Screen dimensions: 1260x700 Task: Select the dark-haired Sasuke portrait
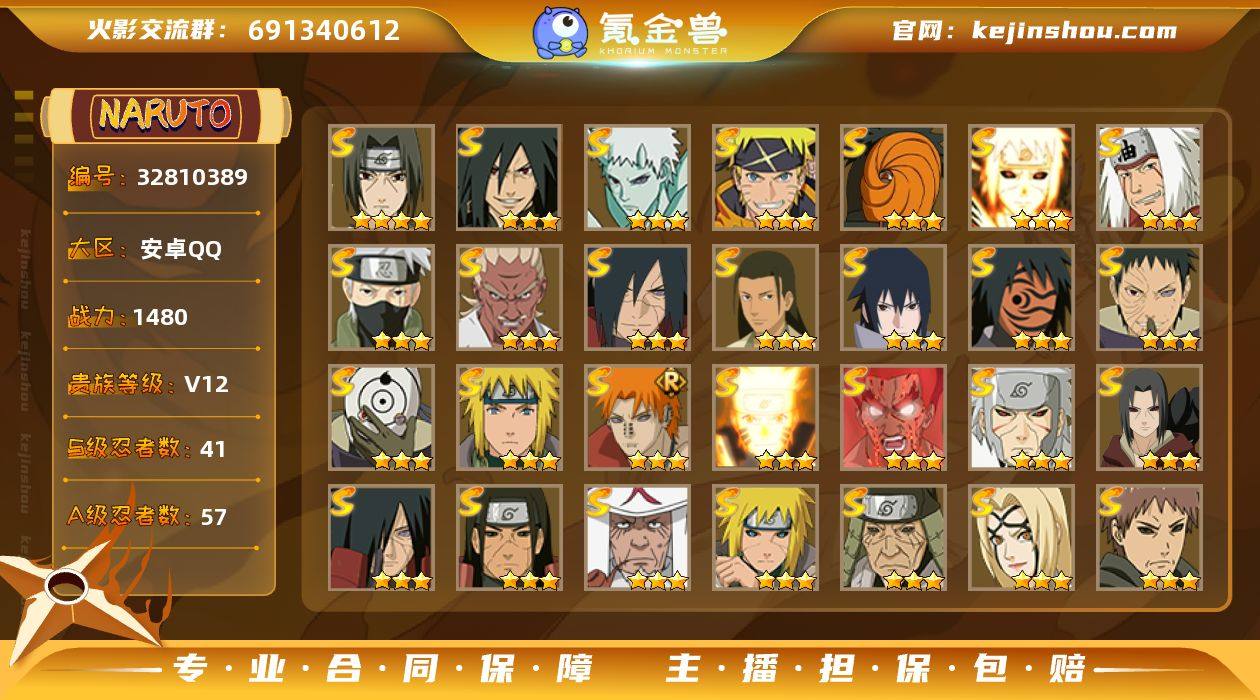tap(893, 298)
